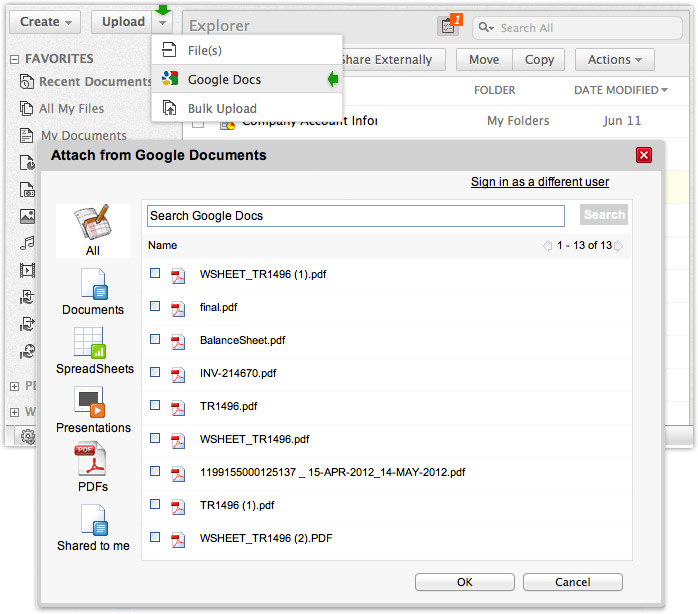Click the Folder column header

pyautogui.click(x=494, y=90)
